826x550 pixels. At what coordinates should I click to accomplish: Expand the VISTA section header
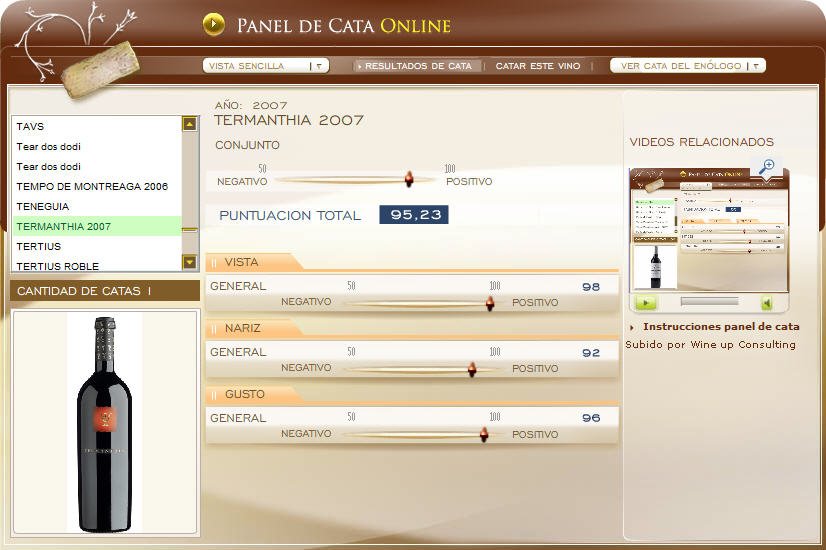coord(253,262)
